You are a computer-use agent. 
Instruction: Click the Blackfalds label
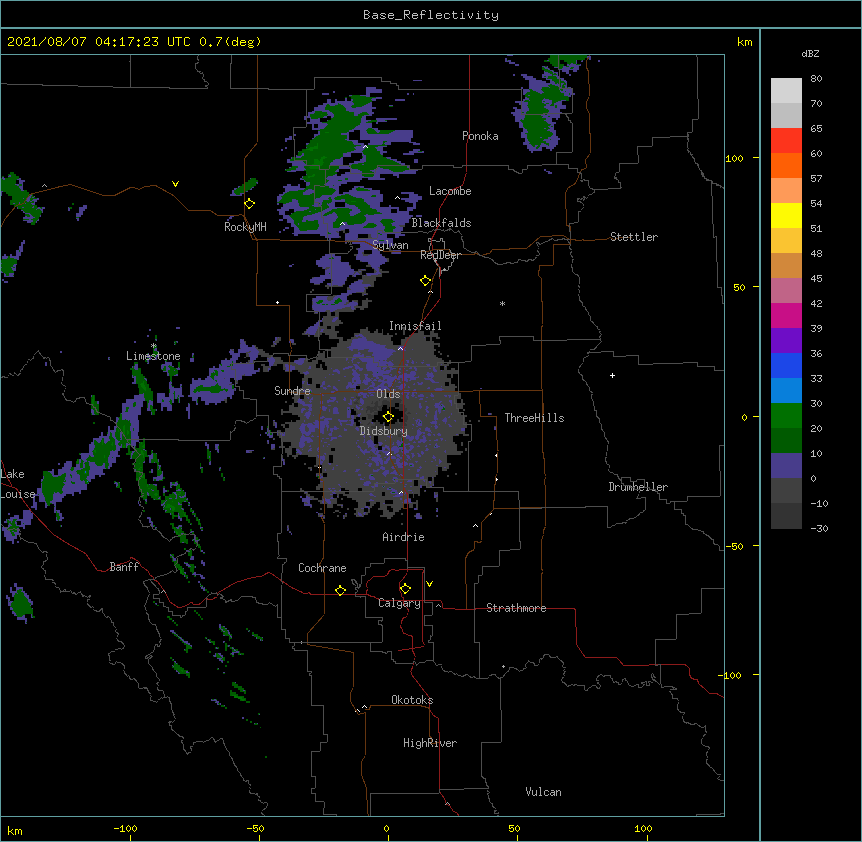[x=441, y=223]
